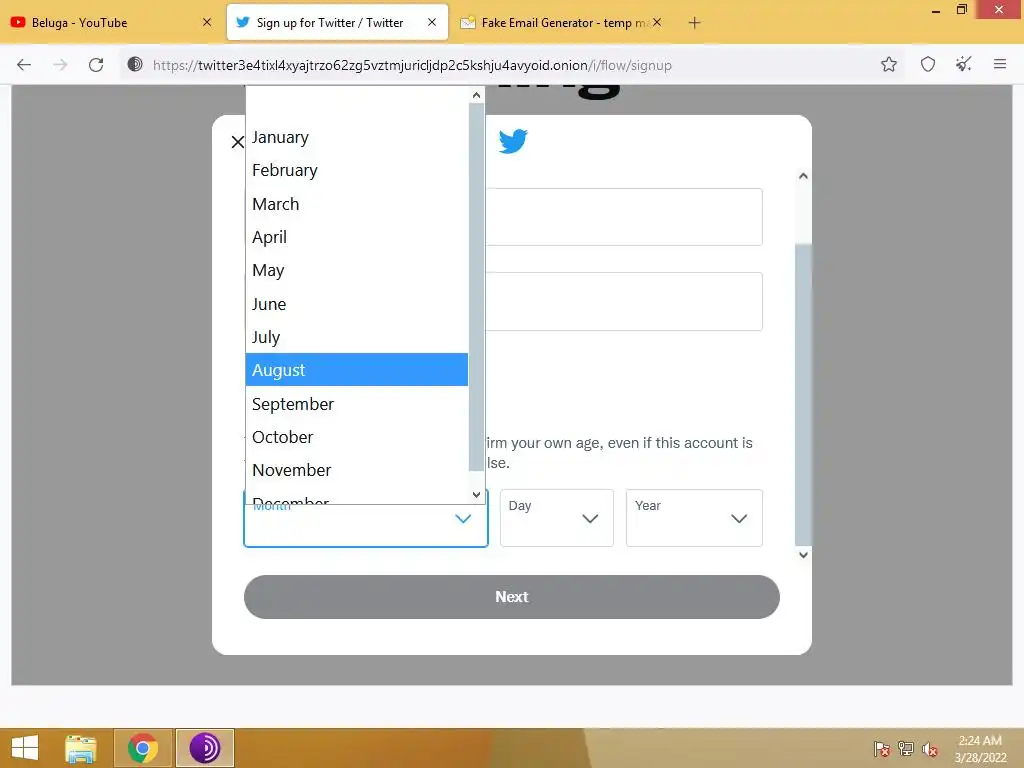Click the Twitter bird logo in dialog
This screenshot has height=768, width=1024.
513,141
